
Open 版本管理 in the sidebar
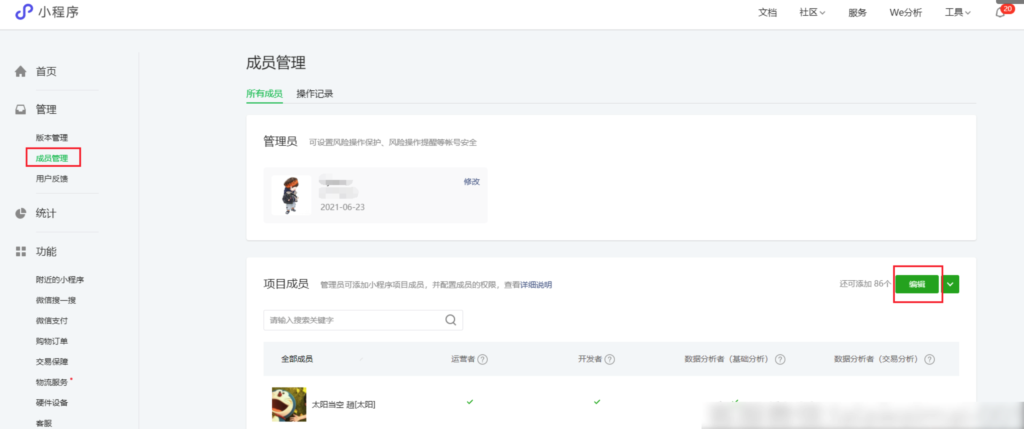[x=52, y=137]
